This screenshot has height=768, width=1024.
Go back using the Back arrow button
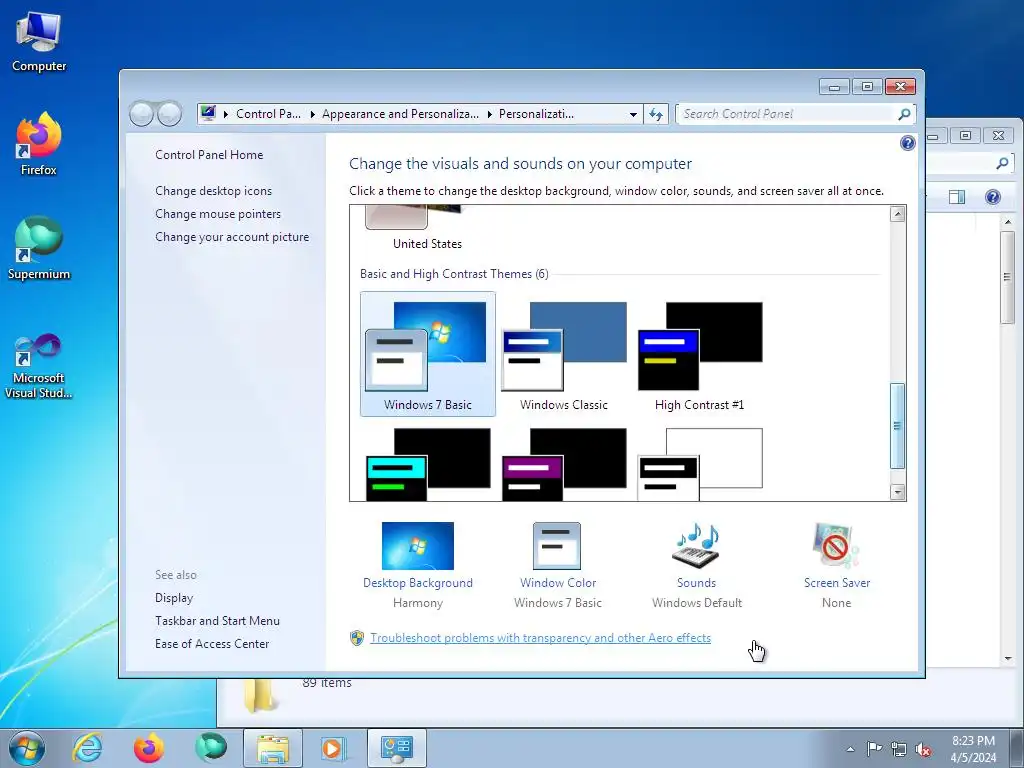[142, 114]
